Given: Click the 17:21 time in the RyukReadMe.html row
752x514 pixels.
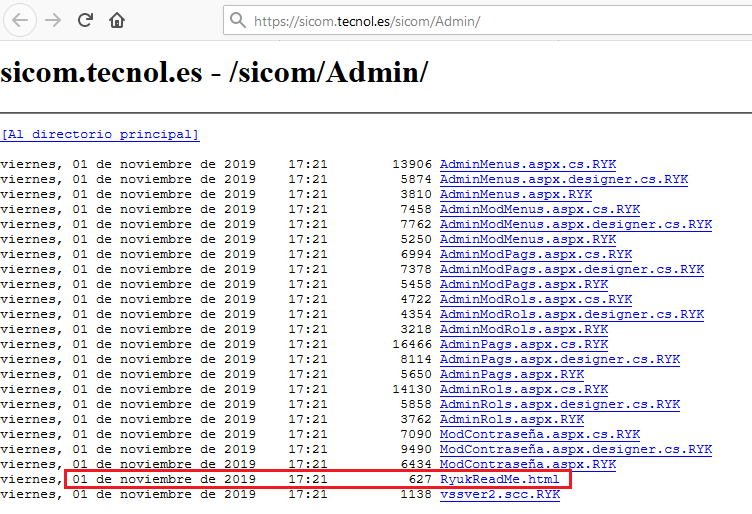Looking at the screenshot, I should tap(308, 479).
